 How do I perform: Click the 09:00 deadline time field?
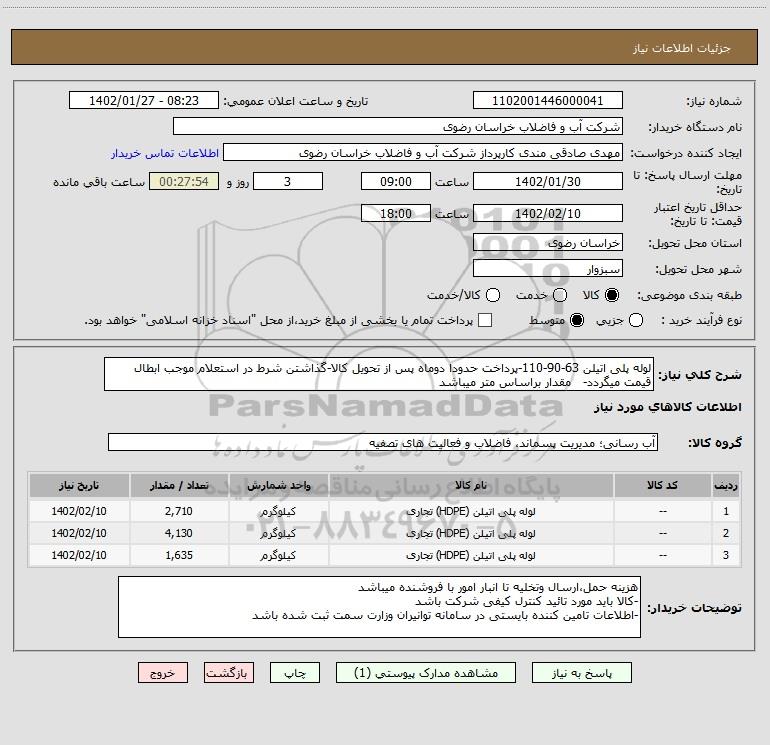click(396, 181)
